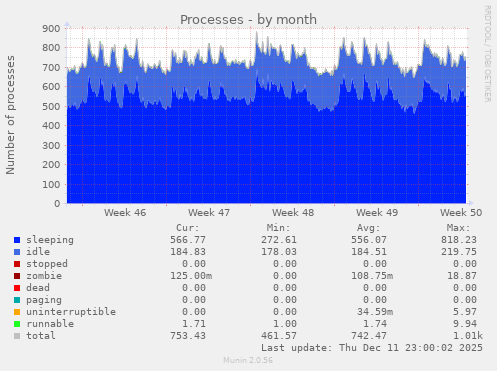Click the runnable legend color swatch
The image size is (497, 371).
pyautogui.click(x=17, y=324)
